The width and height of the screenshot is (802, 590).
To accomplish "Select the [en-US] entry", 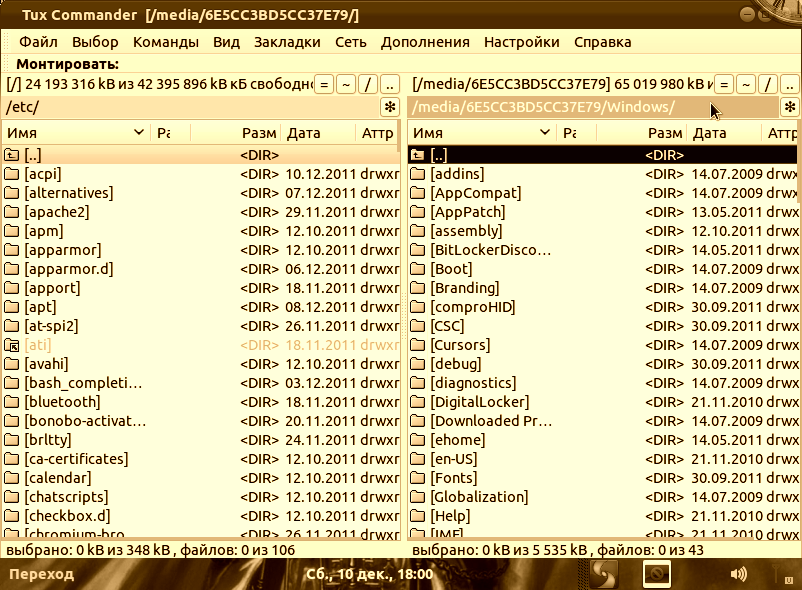I will [603, 459].
